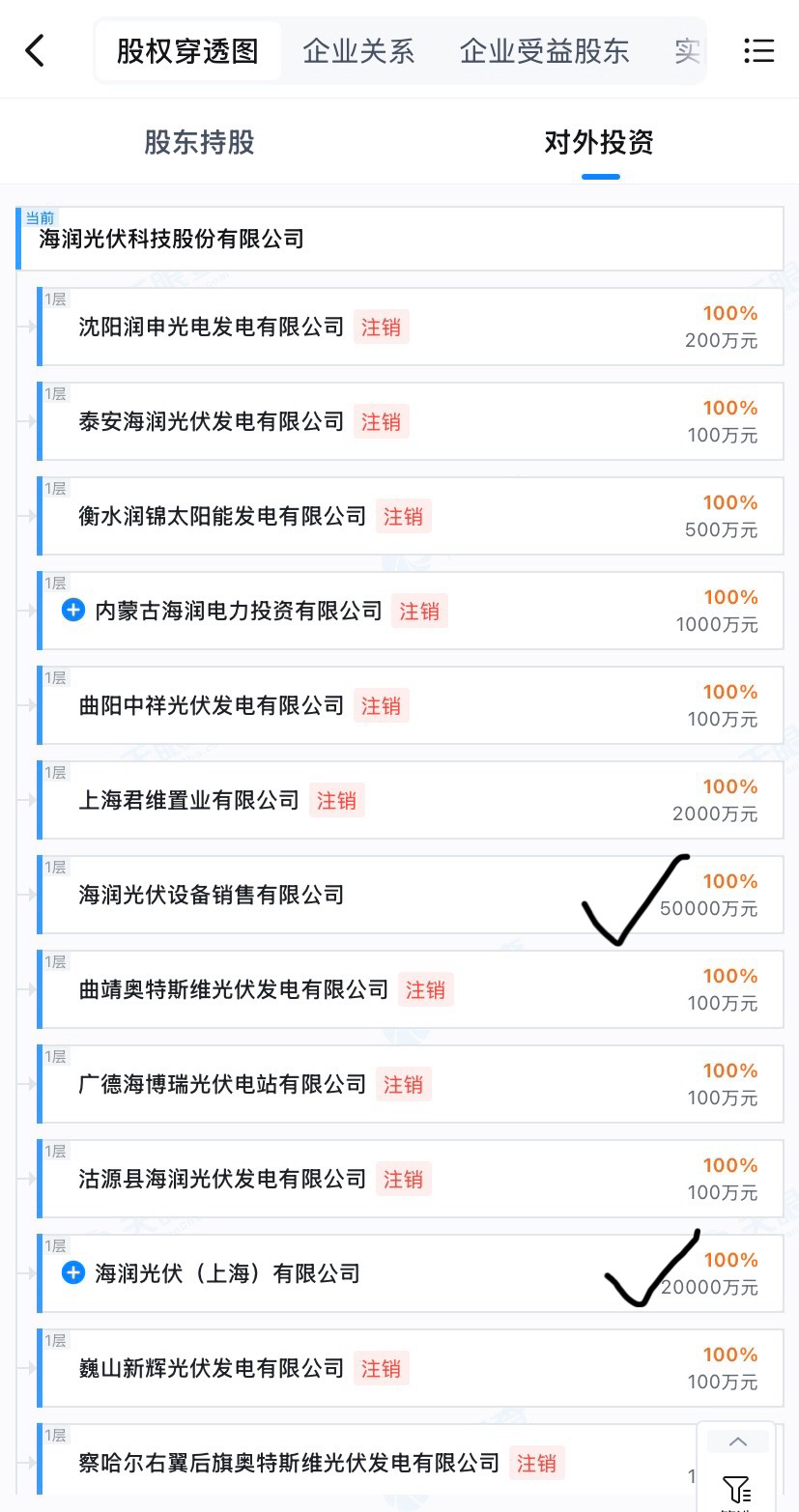Open 上海君维置业有限公司 entry

point(411,800)
